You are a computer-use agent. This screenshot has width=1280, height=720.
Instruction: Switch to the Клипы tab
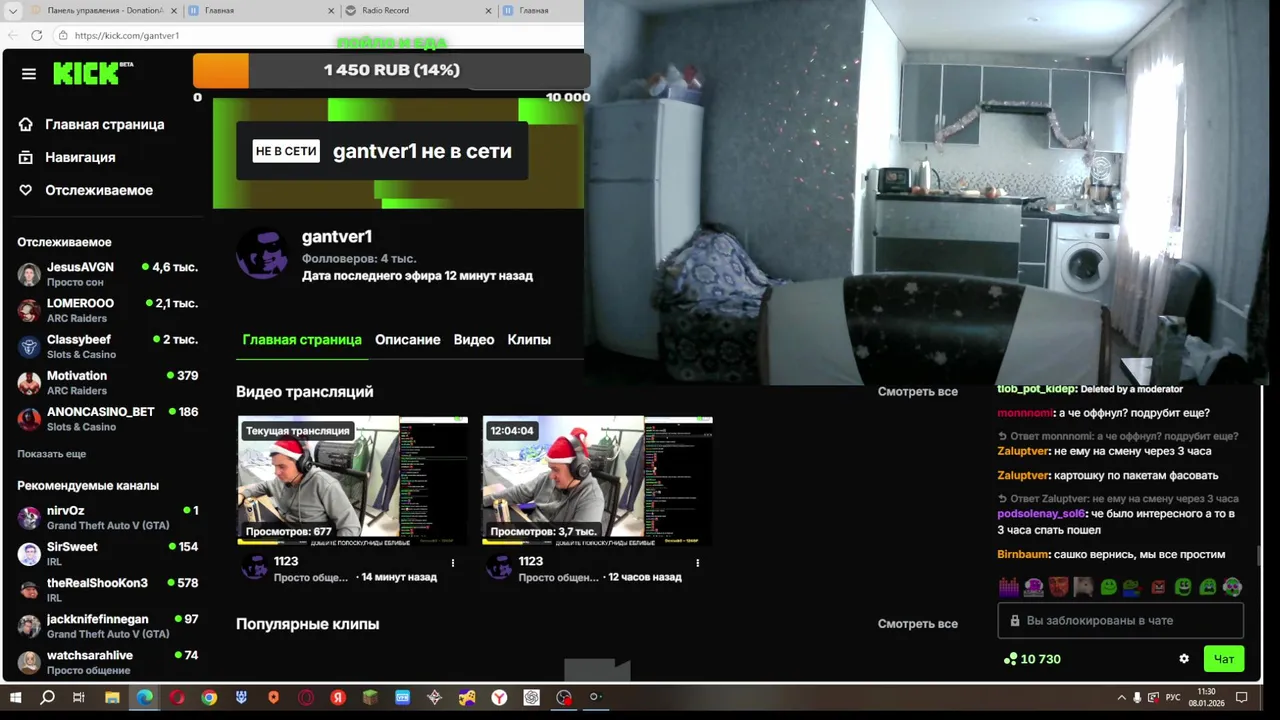click(x=529, y=340)
